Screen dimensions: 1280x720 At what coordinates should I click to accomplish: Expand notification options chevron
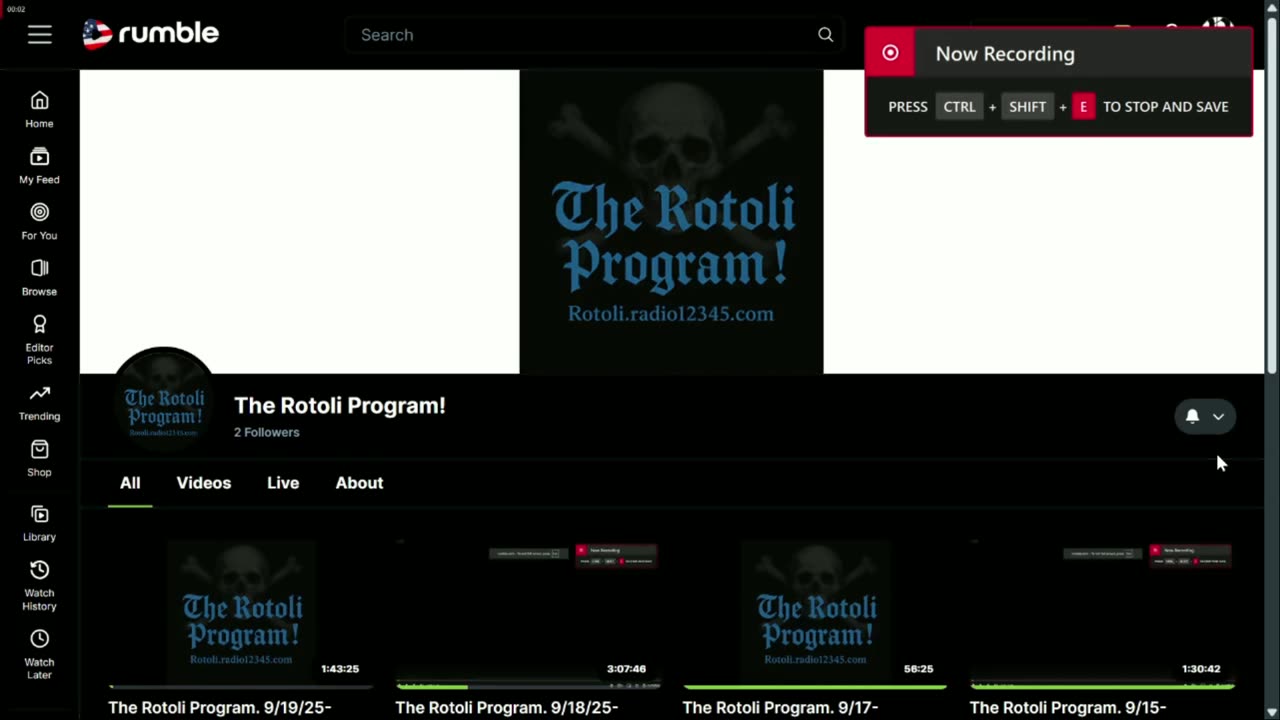pyautogui.click(x=1218, y=417)
